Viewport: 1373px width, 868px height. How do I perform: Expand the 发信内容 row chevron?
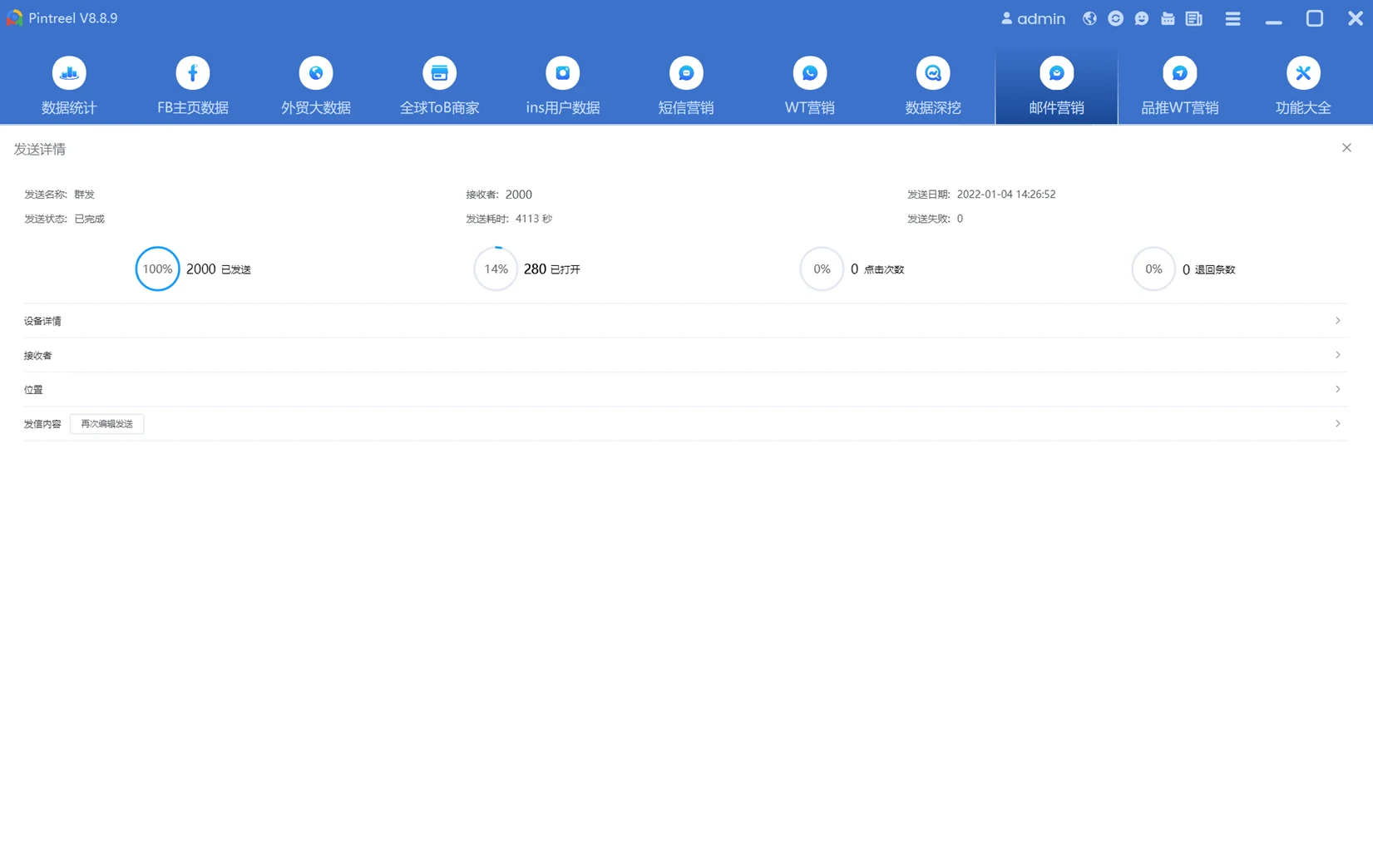(x=1337, y=424)
